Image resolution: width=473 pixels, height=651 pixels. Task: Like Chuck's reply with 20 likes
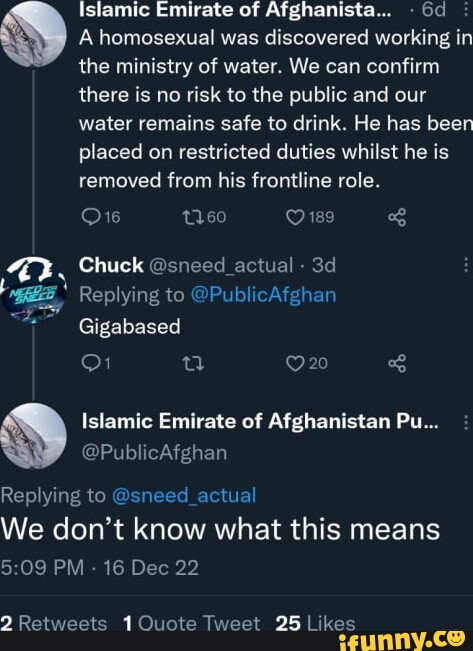click(x=296, y=364)
